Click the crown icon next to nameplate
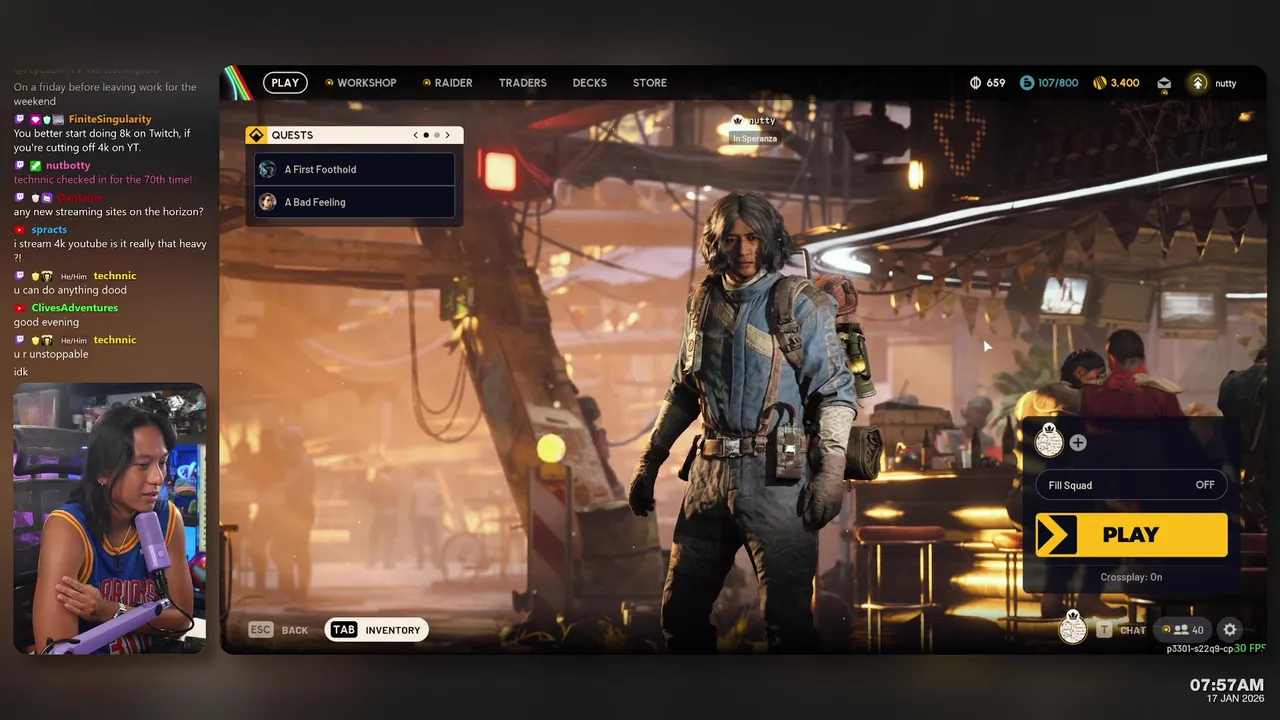The width and height of the screenshot is (1280, 720). tap(738, 121)
